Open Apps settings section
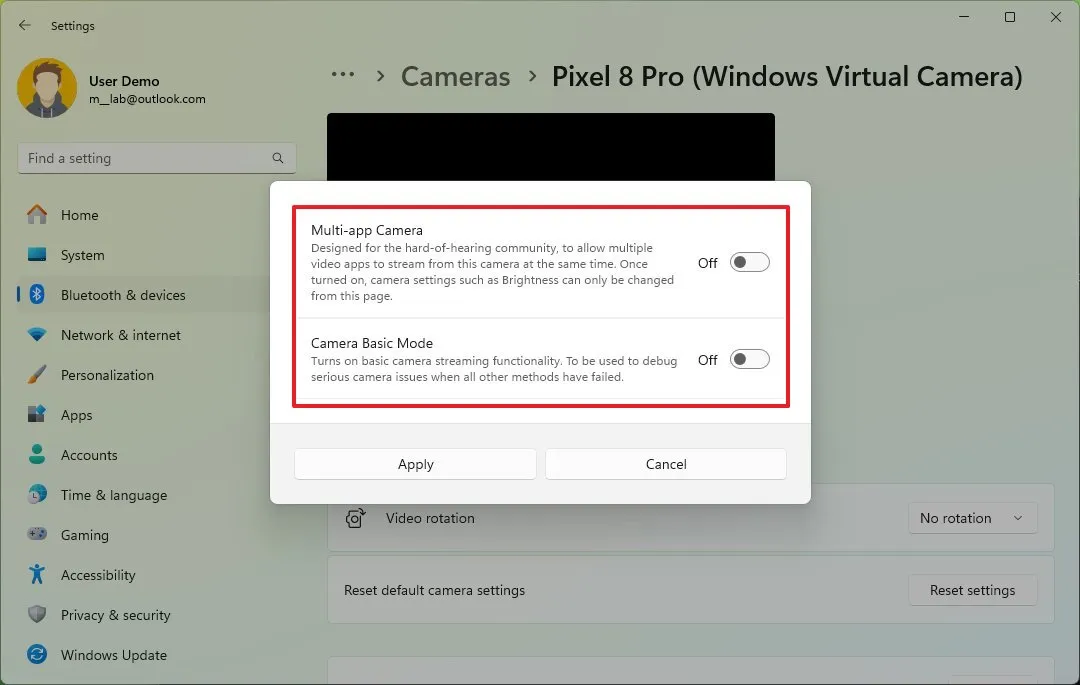1080x685 pixels. pos(143,414)
